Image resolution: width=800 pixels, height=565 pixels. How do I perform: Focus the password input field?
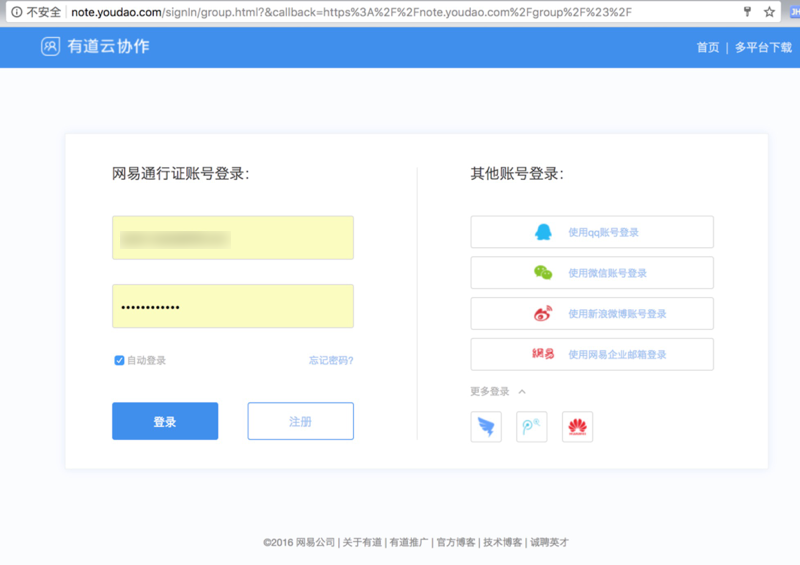click(x=233, y=306)
